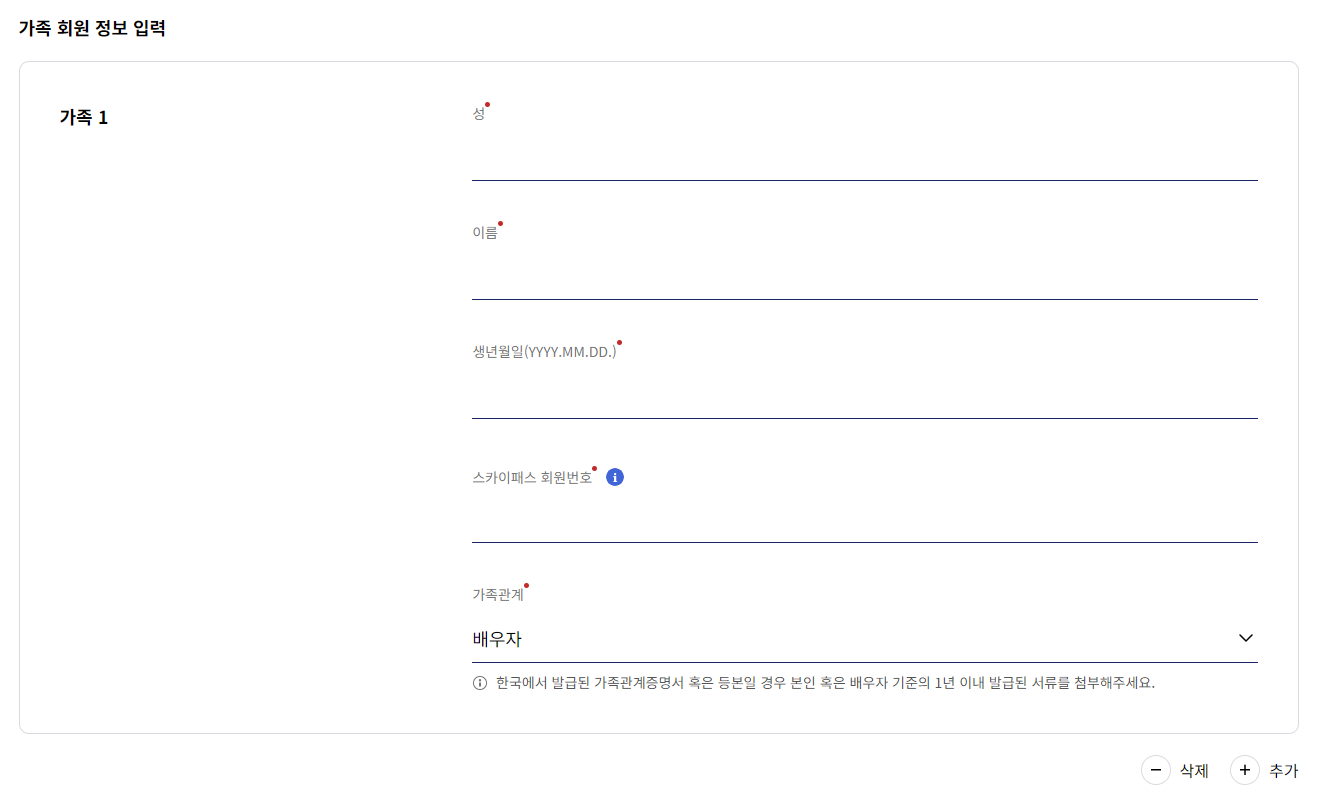1335x802 pixels.
Task: Click the plus icon next to 추가
Action: (x=1244, y=770)
